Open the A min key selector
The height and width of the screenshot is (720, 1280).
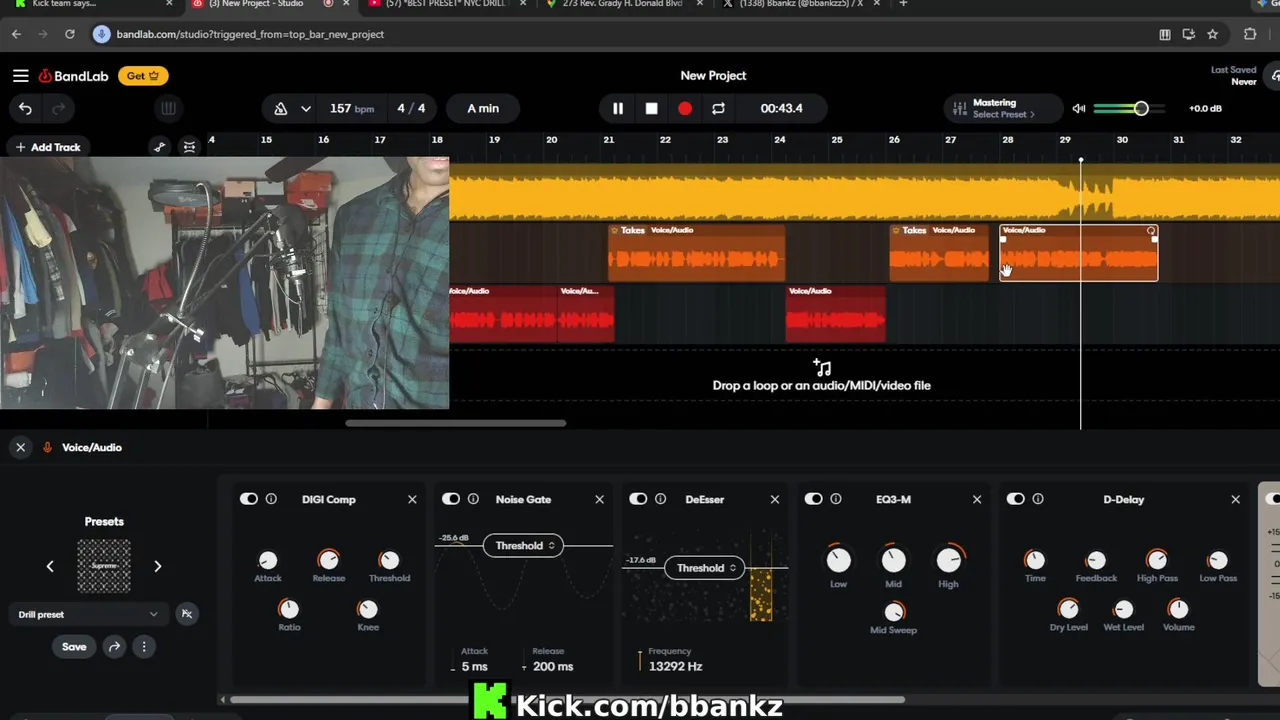pos(483,108)
